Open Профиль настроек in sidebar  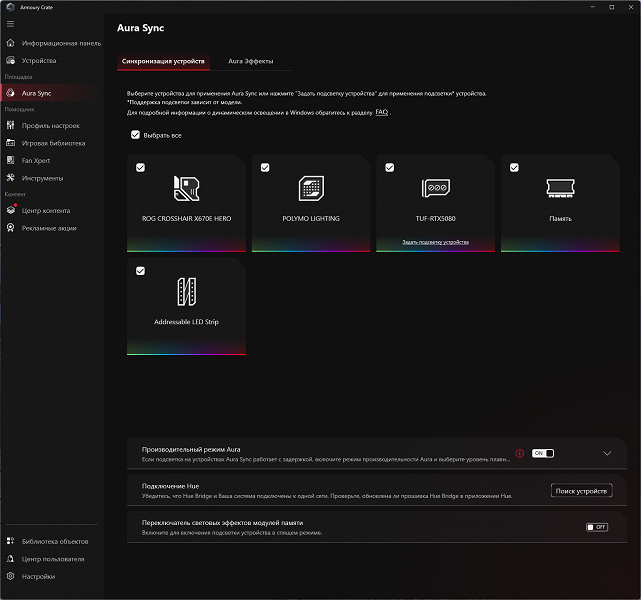52,125
